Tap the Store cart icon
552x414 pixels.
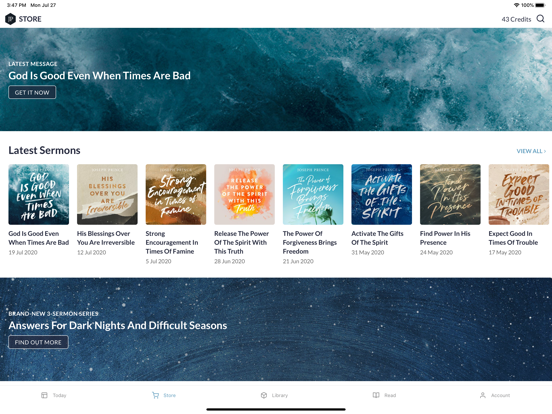pyautogui.click(x=155, y=395)
